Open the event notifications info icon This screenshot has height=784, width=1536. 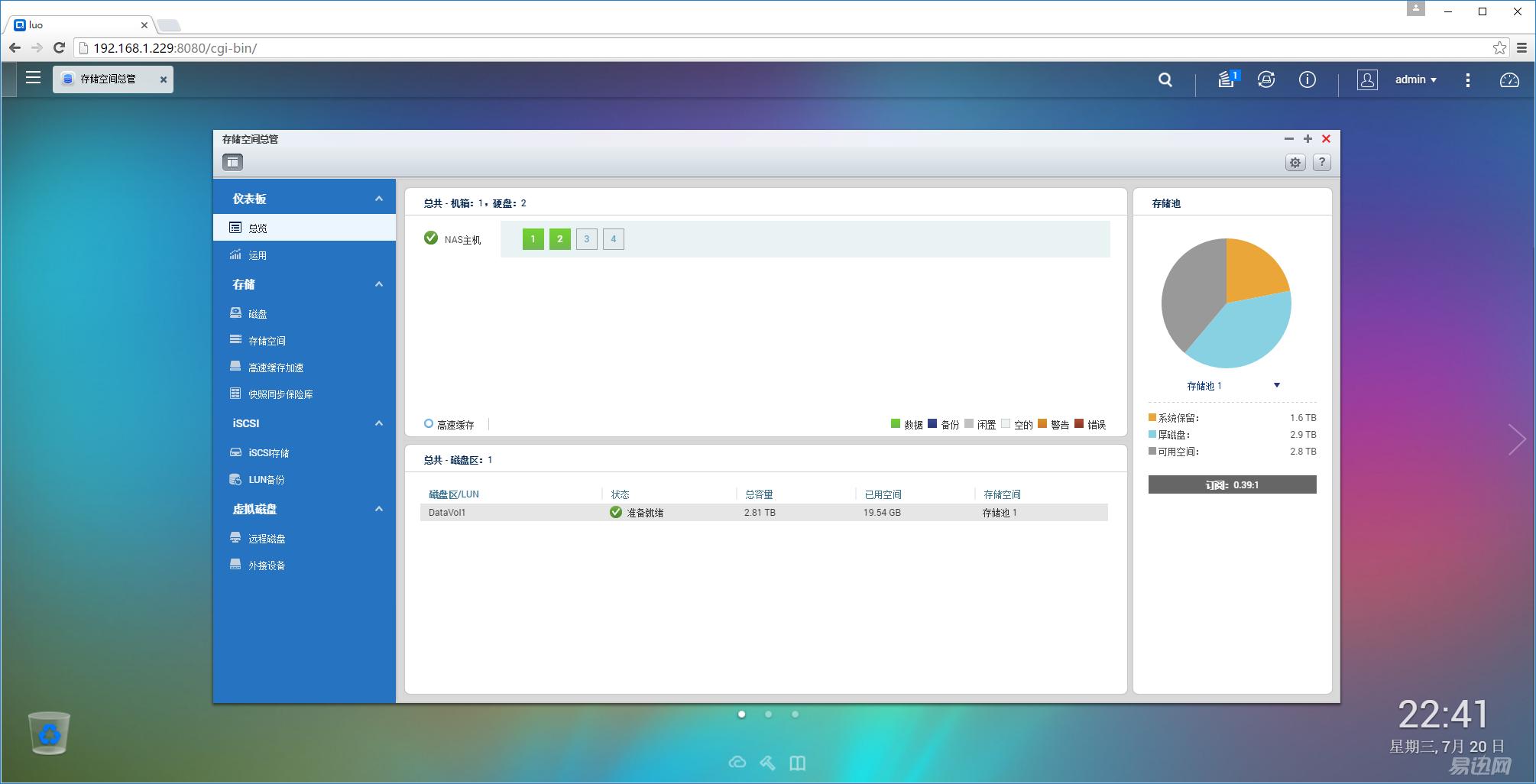1308,79
